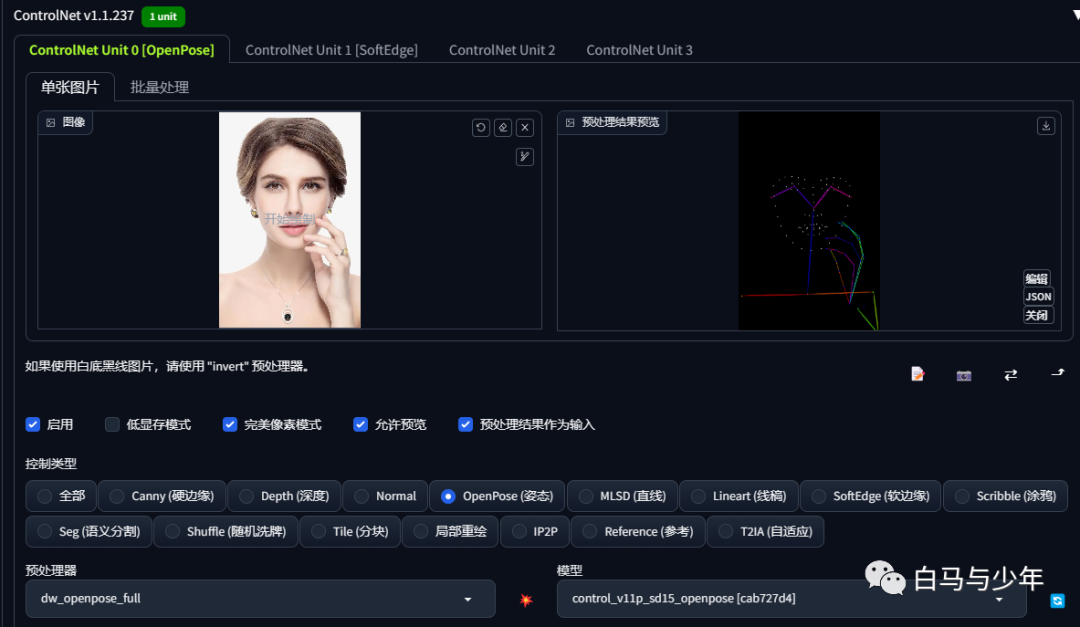
Task: Download the preprocessor preview result
Action: (x=1046, y=126)
